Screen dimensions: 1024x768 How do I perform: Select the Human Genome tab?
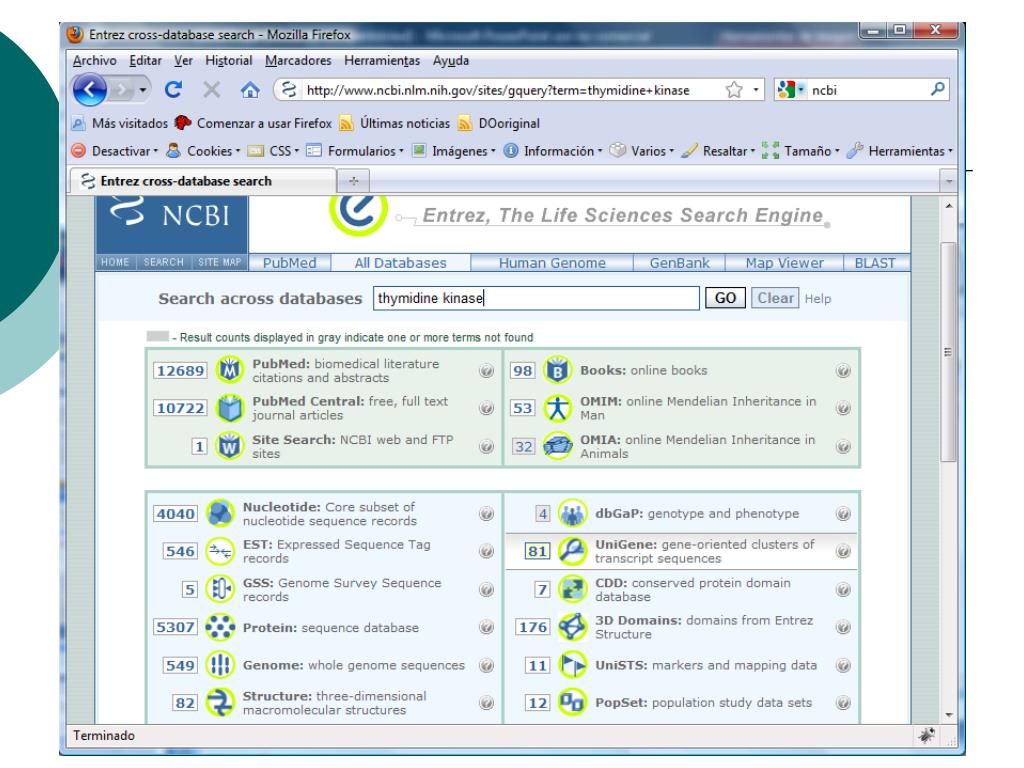point(552,263)
